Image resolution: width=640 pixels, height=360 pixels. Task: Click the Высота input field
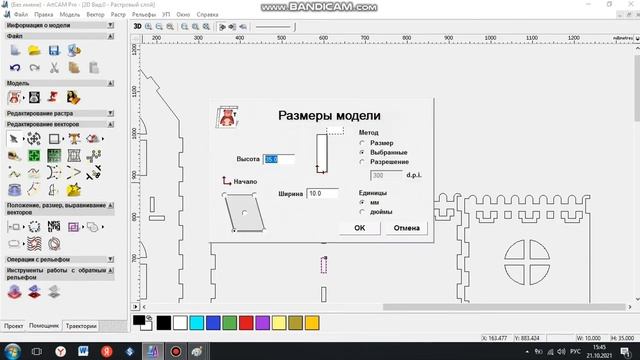(x=279, y=159)
